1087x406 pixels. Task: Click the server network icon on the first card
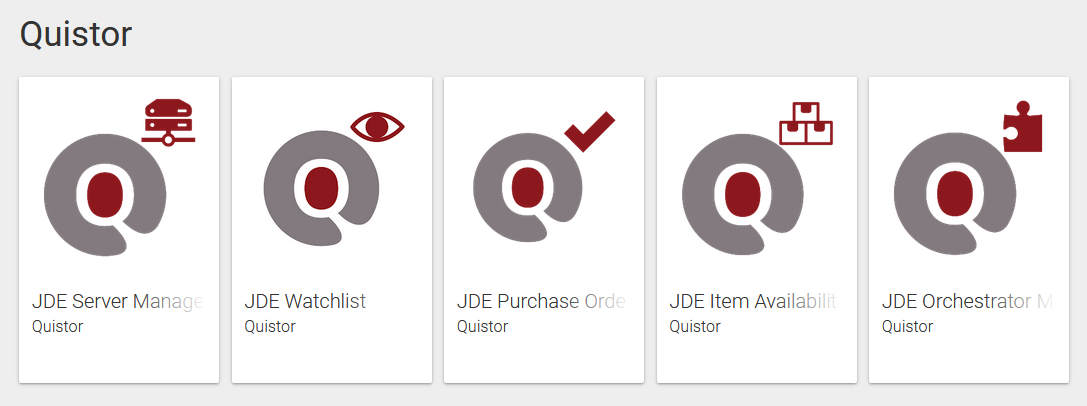[x=168, y=122]
